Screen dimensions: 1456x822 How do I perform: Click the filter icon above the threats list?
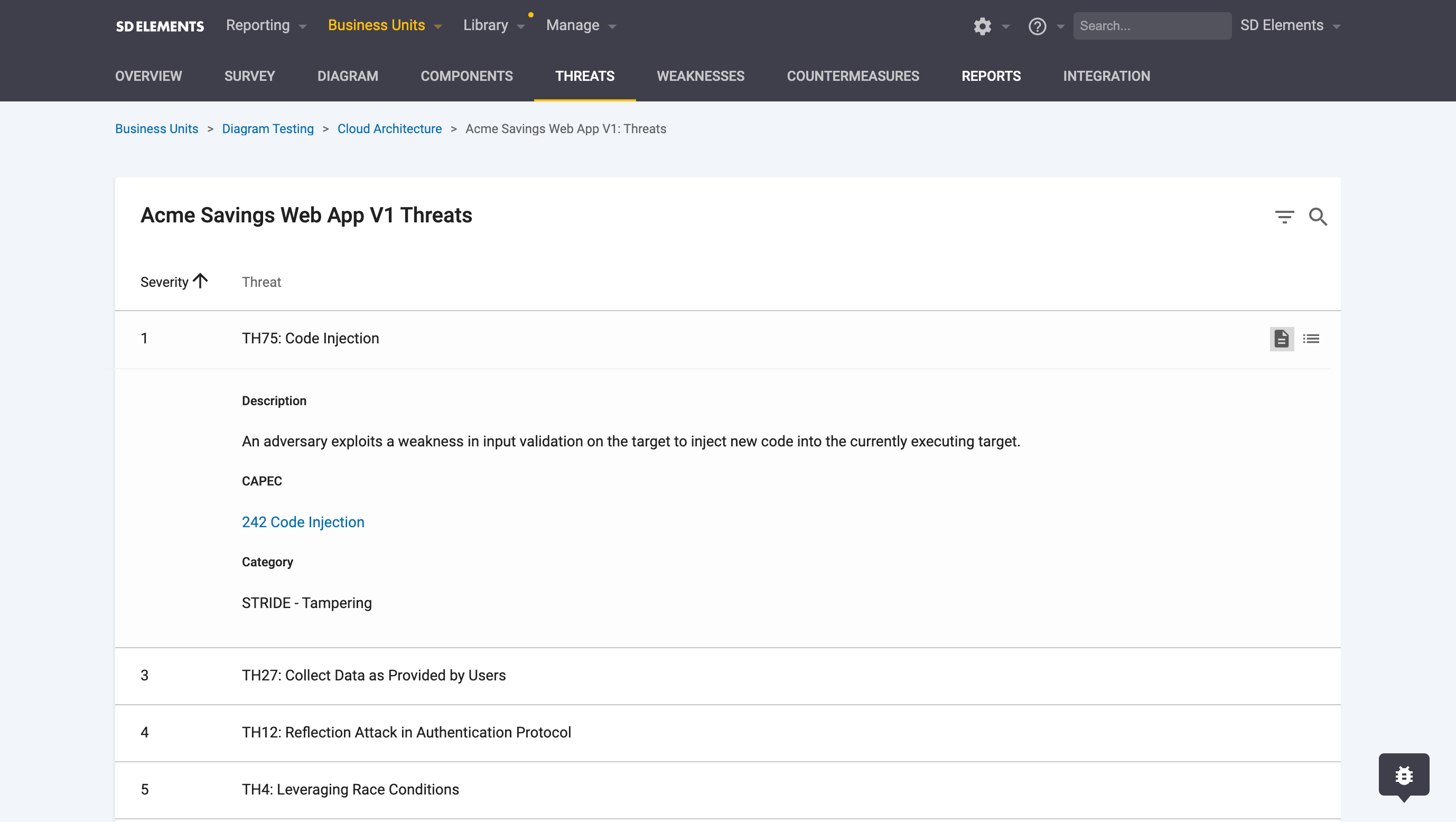tap(1284, 217)
